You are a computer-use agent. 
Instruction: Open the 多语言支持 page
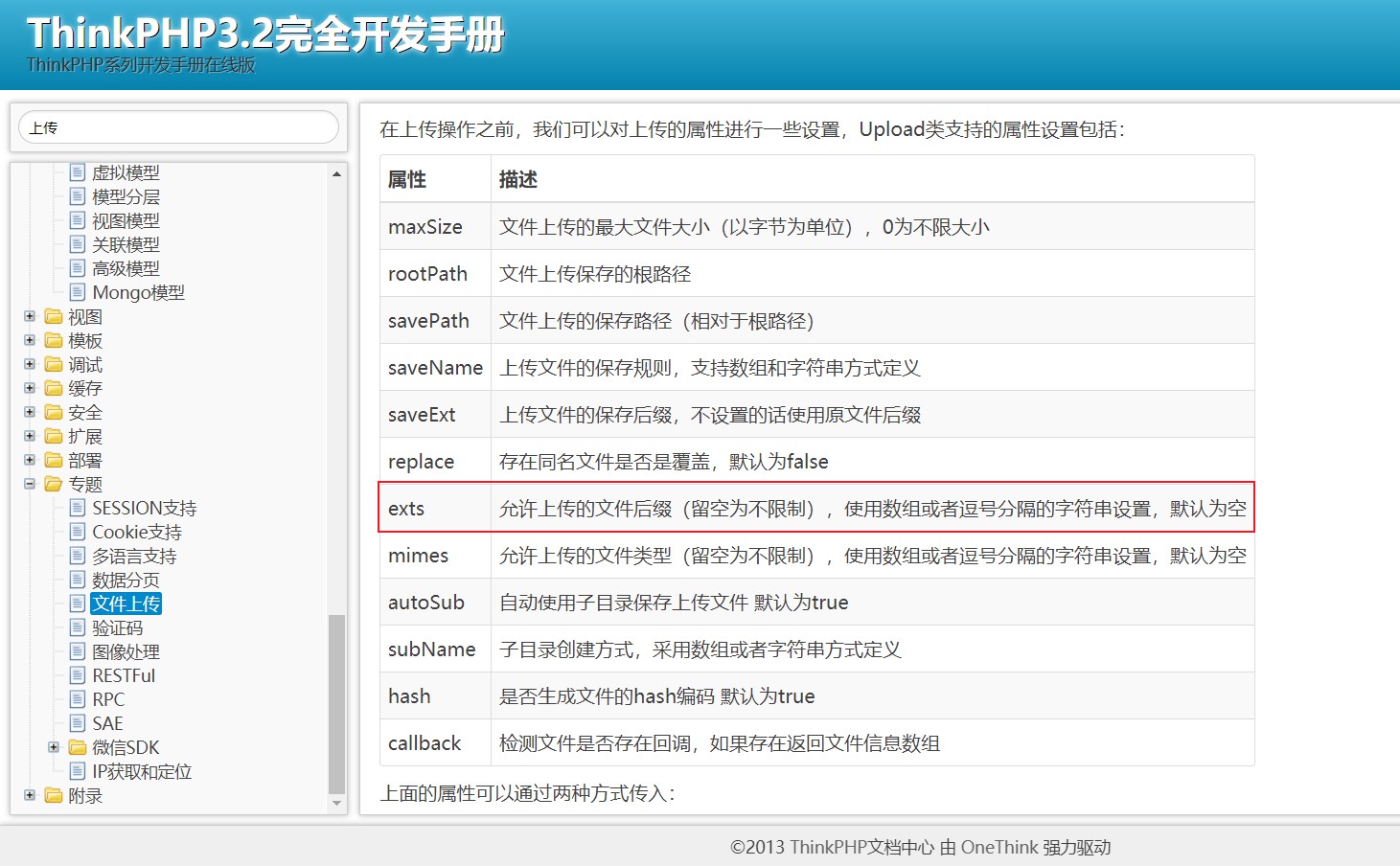[x=134, y=556]
